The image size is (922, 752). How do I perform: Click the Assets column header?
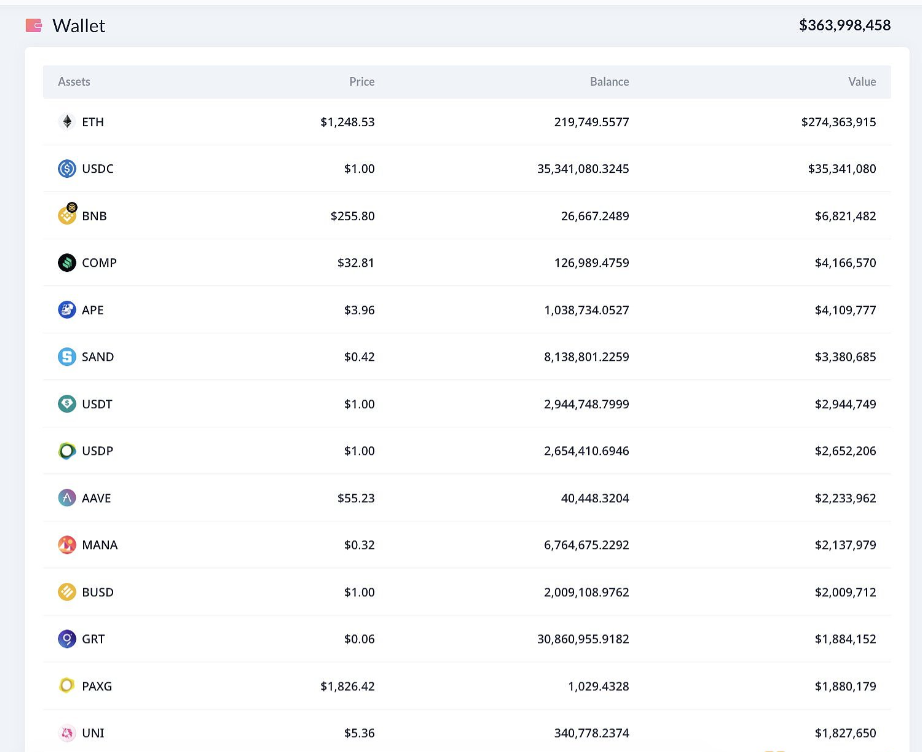tap(74, 82)
